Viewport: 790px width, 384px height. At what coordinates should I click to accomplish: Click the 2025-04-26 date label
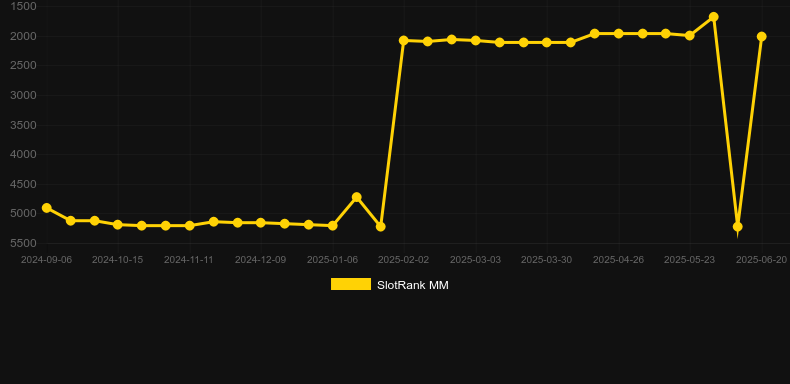[618, 260]
